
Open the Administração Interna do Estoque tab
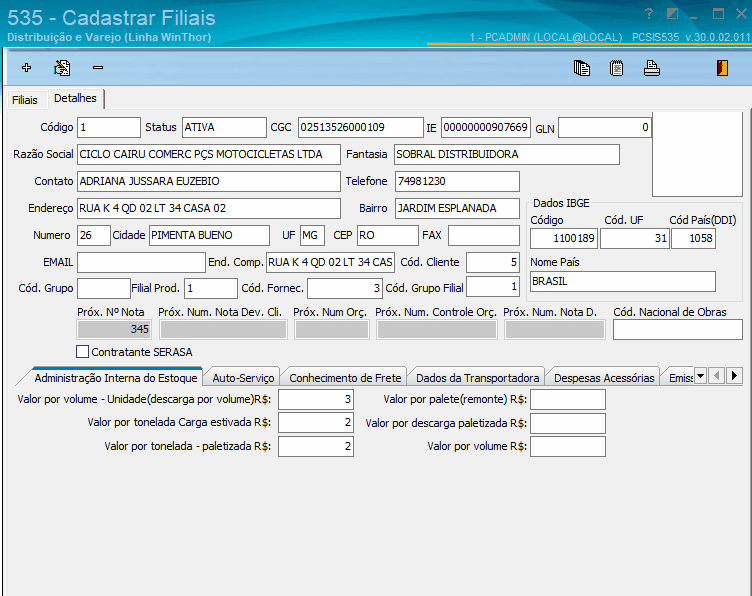point(116,378)
